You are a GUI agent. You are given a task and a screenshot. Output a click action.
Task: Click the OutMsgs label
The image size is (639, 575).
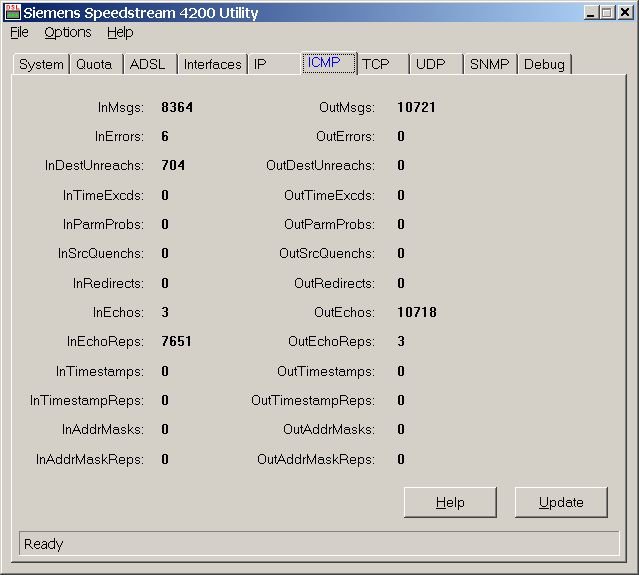tap(347, 107)
